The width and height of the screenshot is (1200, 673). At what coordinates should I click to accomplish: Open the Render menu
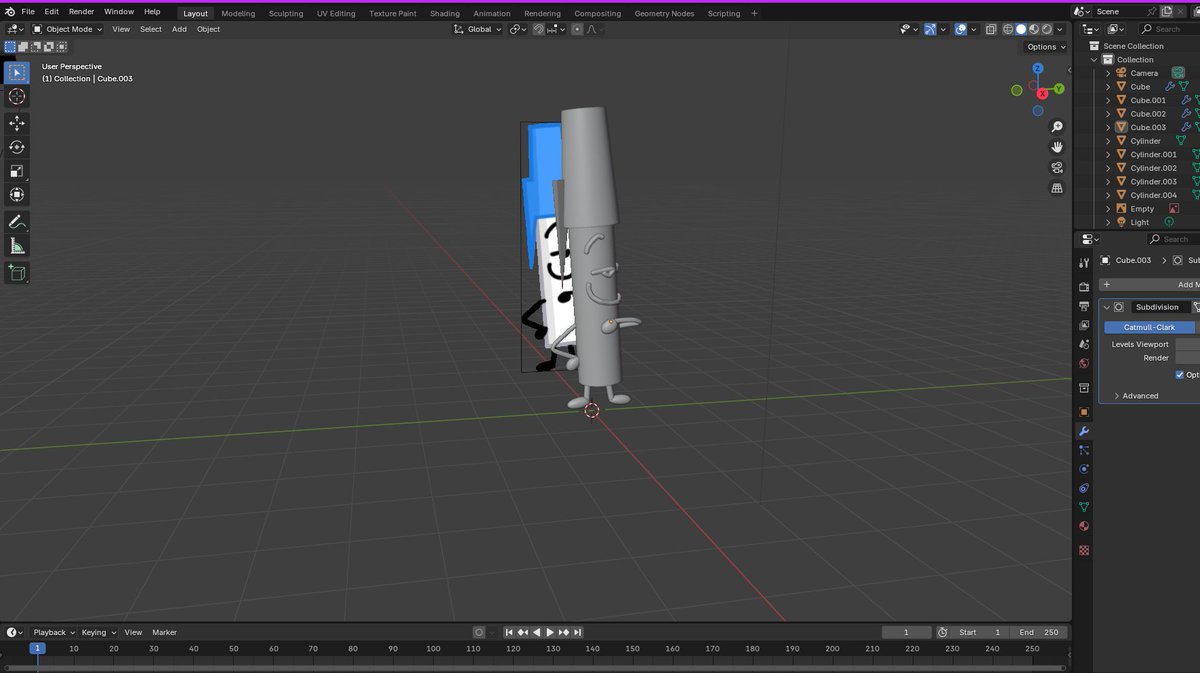point(81,11)
